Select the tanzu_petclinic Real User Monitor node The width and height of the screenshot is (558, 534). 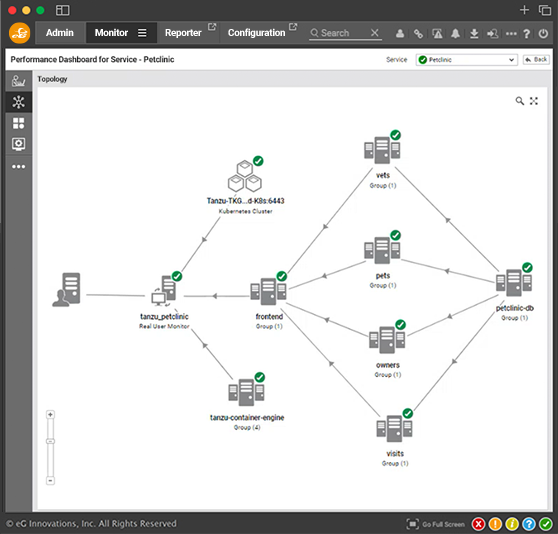coord(164,290)
